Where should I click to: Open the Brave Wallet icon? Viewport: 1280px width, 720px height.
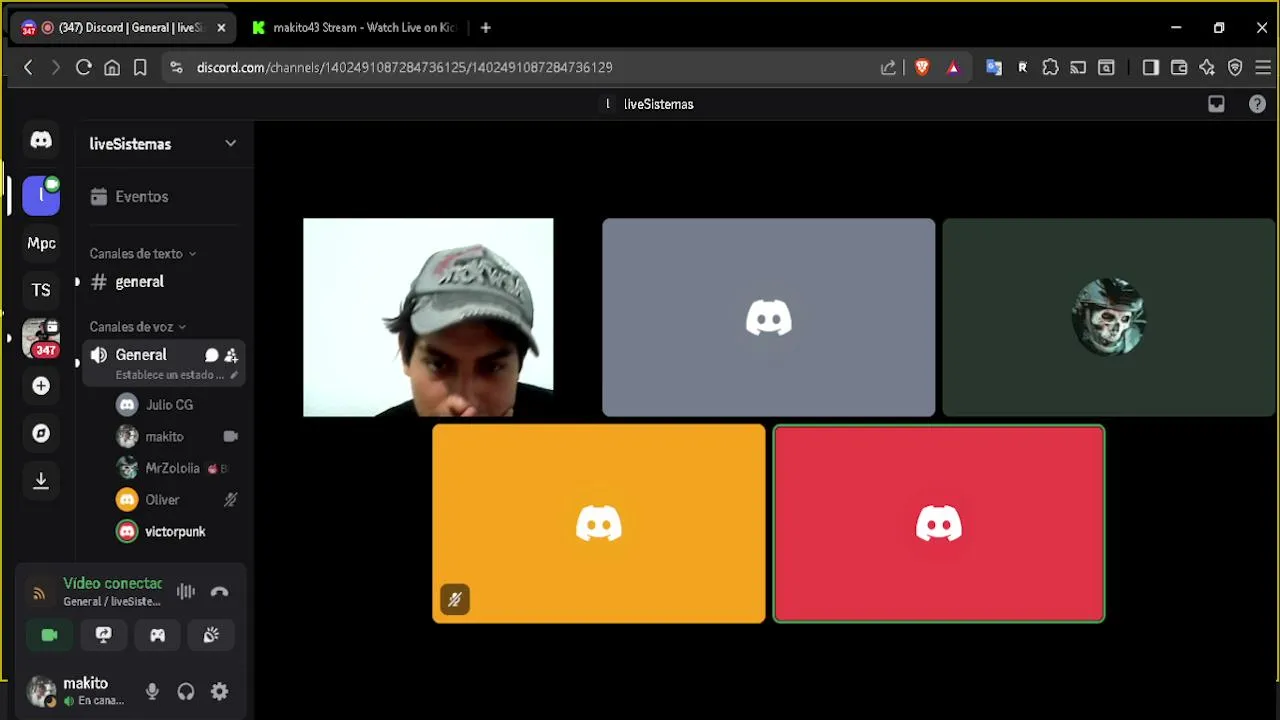[1179, 67]
